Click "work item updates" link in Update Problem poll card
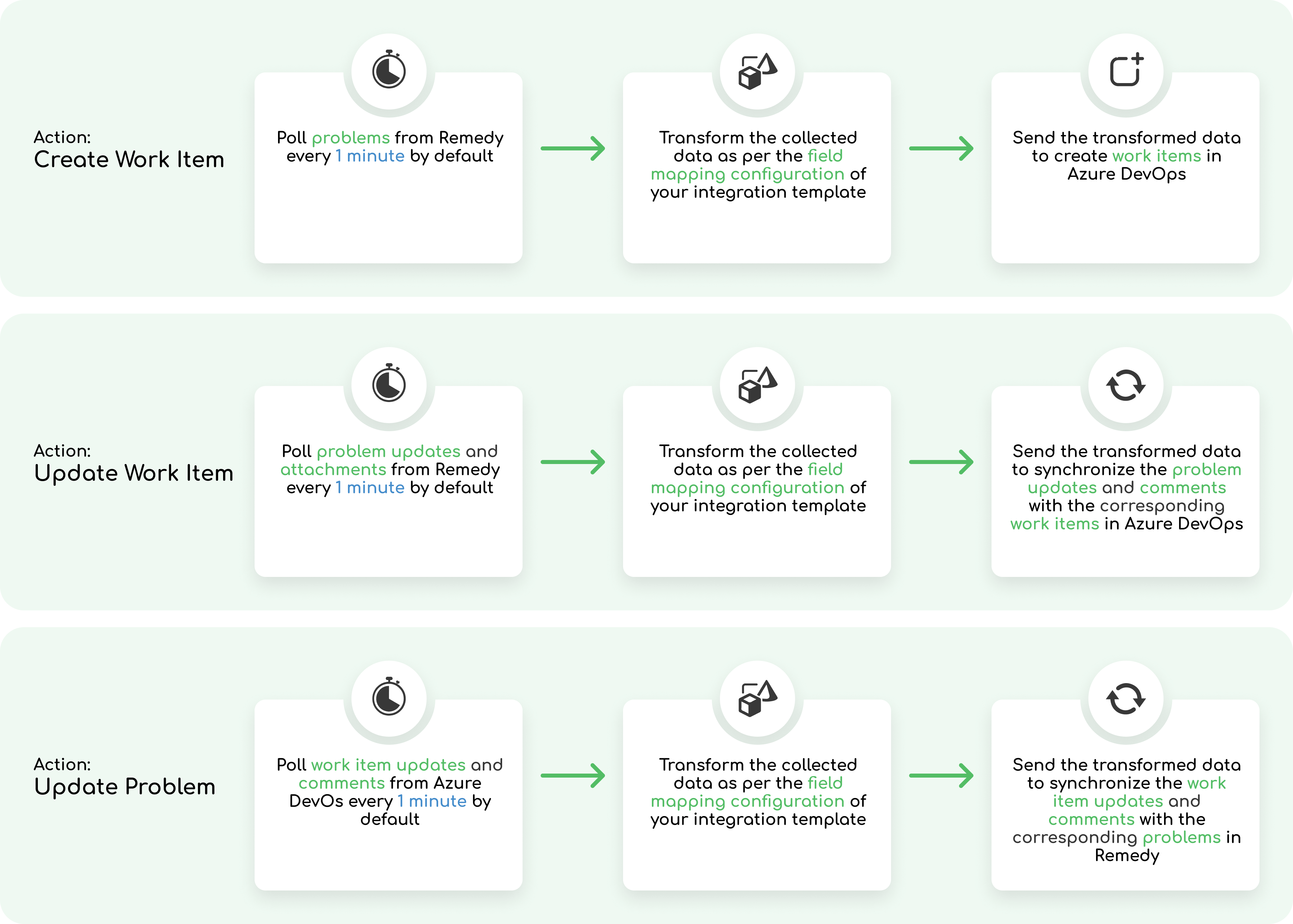 [389, 765]
